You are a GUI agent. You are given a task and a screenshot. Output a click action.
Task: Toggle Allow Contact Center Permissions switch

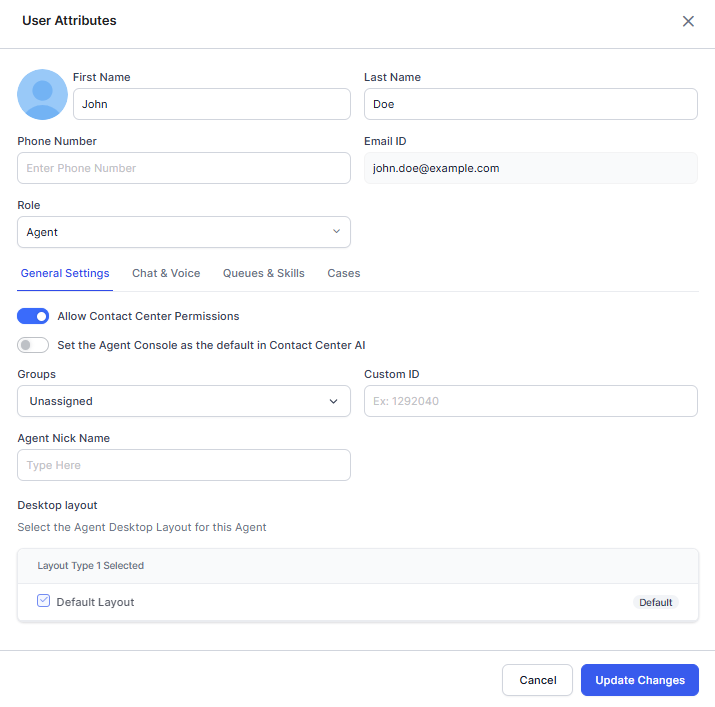pyautogui.click(x=33, y=316)
